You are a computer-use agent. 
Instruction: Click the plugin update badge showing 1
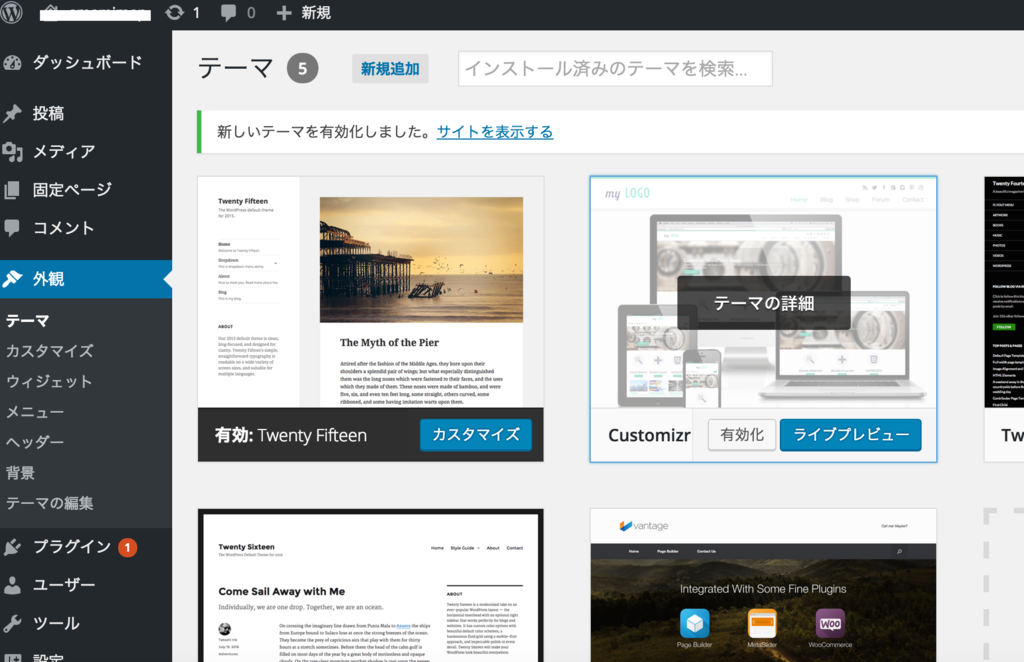(128, 547)
